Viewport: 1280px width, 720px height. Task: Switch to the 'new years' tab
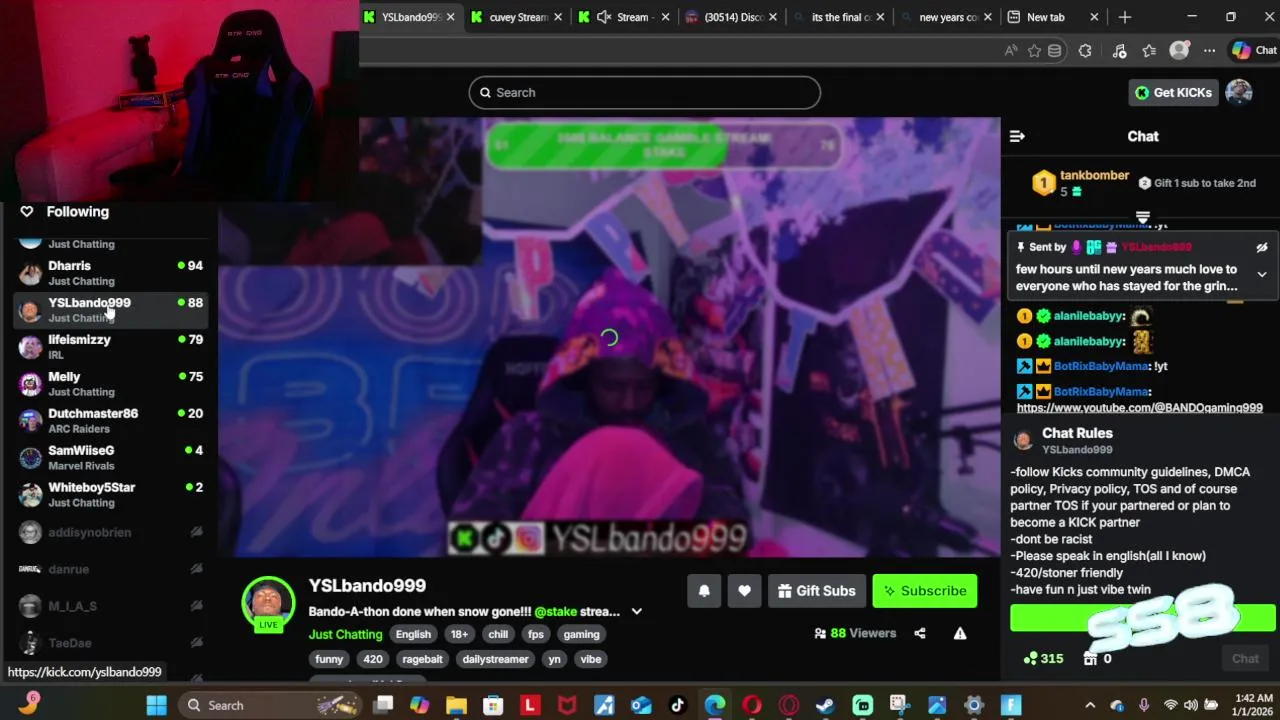tap(946, 17)
